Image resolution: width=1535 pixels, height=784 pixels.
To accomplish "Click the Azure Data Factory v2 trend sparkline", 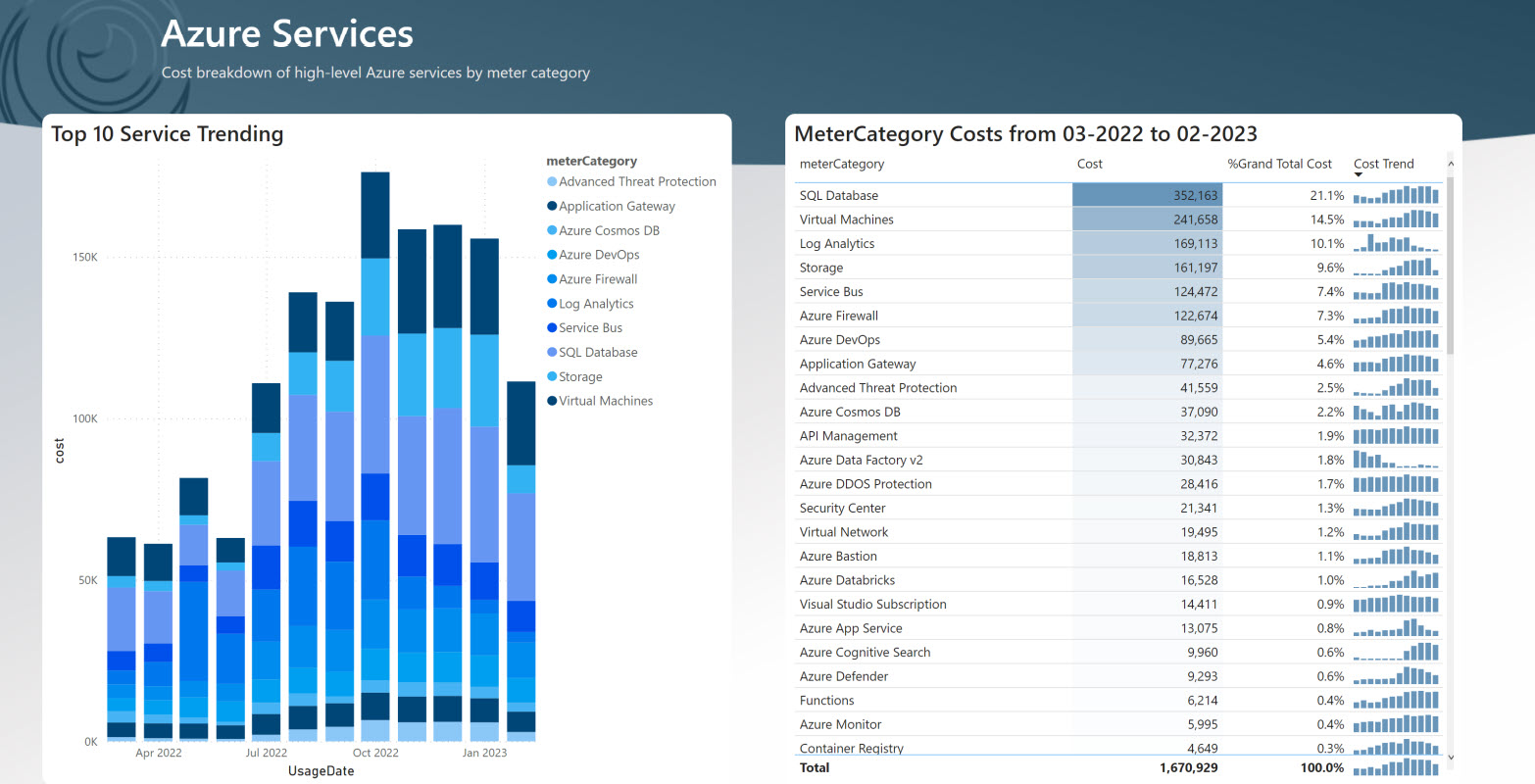I will tap(1396, 460).
